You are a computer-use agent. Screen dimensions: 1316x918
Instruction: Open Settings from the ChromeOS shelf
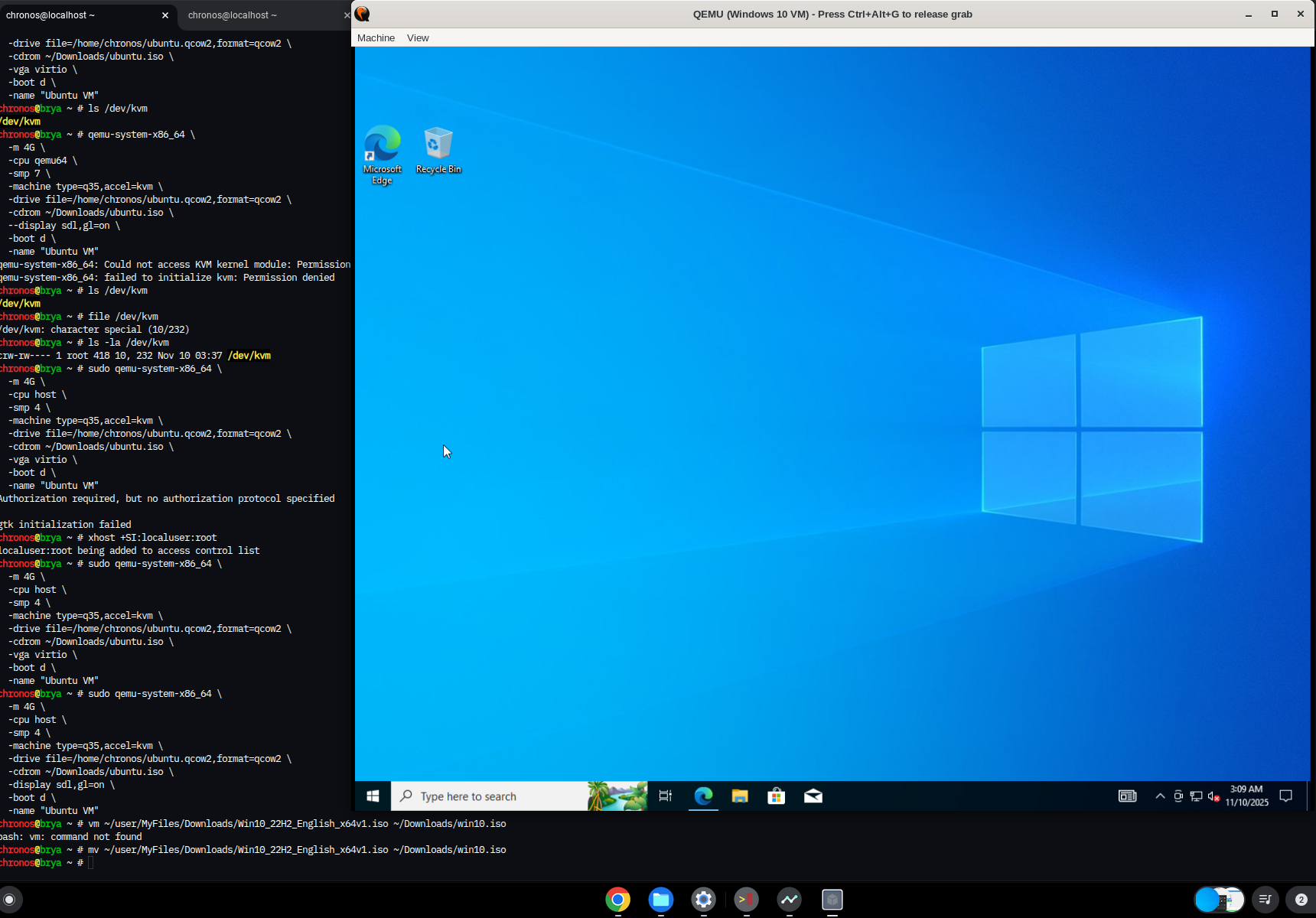pyautogui.click(x=704, y=900)
